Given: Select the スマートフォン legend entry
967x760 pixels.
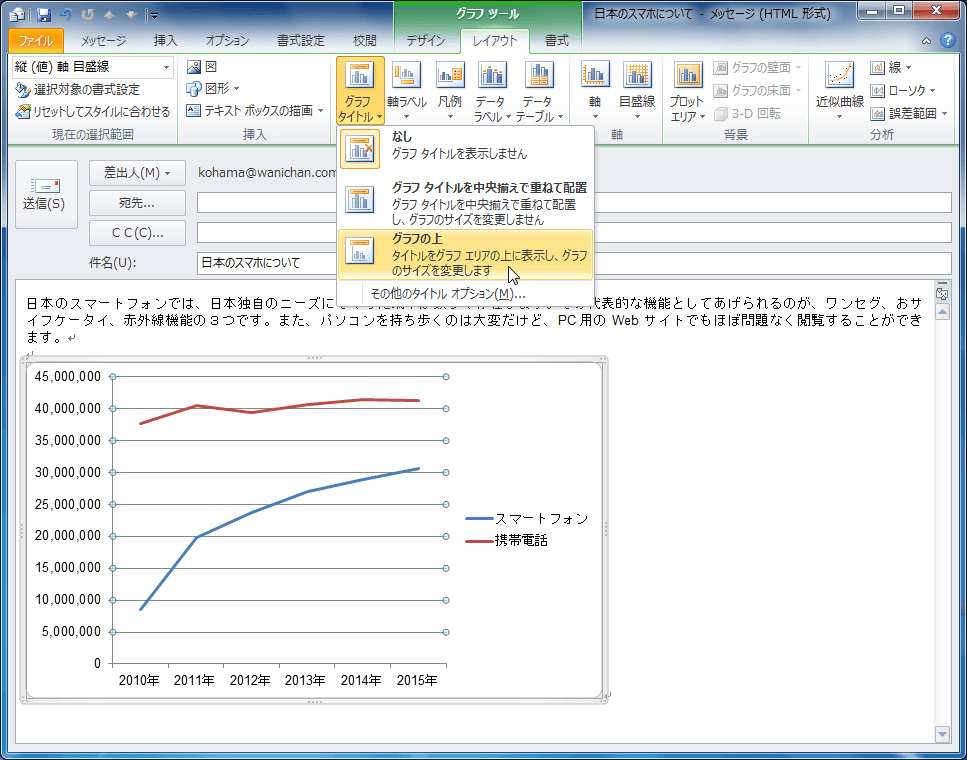Looking at the screenshot, I should (x=527, y=519).
